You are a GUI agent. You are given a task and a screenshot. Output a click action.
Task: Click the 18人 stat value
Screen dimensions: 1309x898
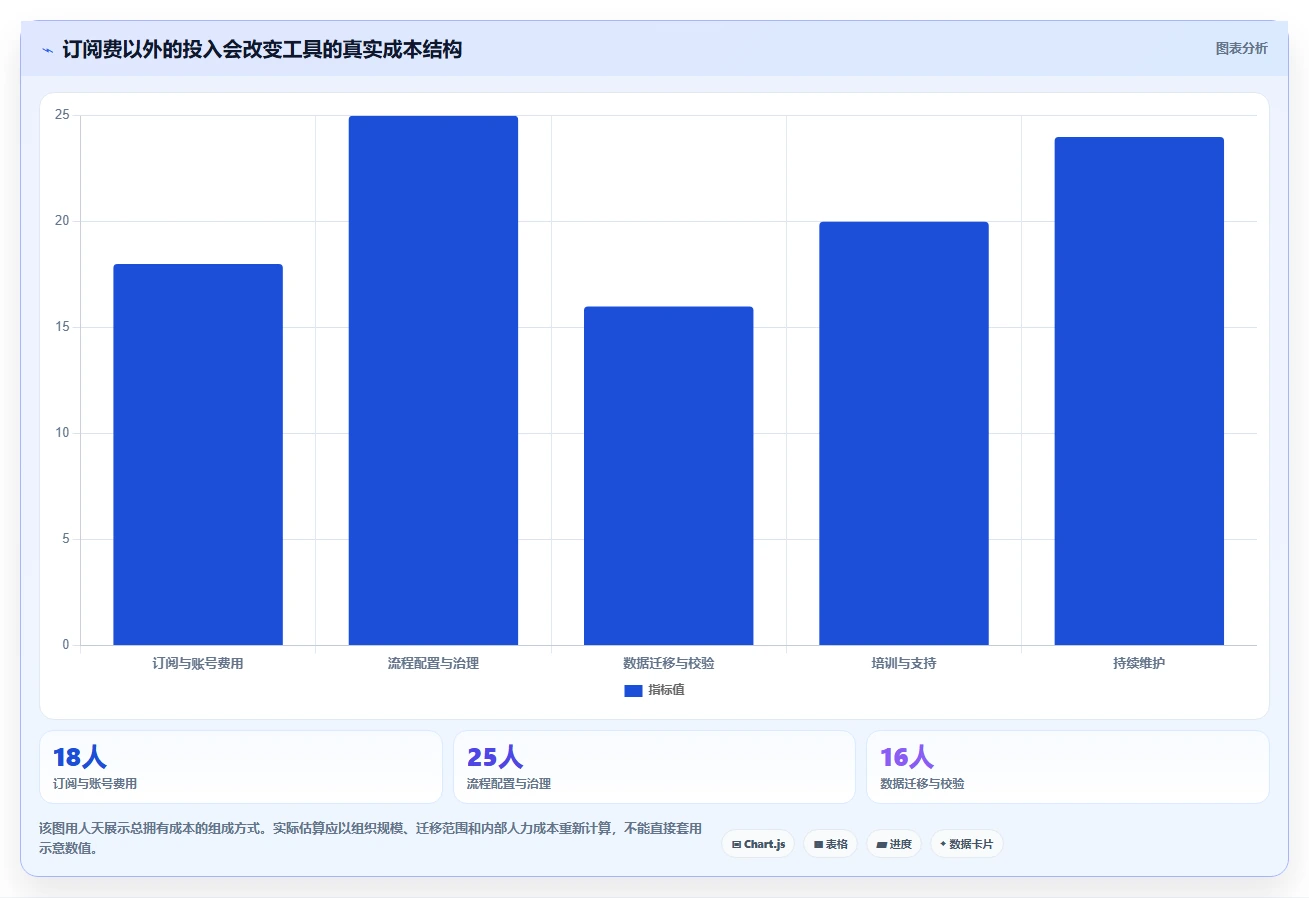pos(80,757)
